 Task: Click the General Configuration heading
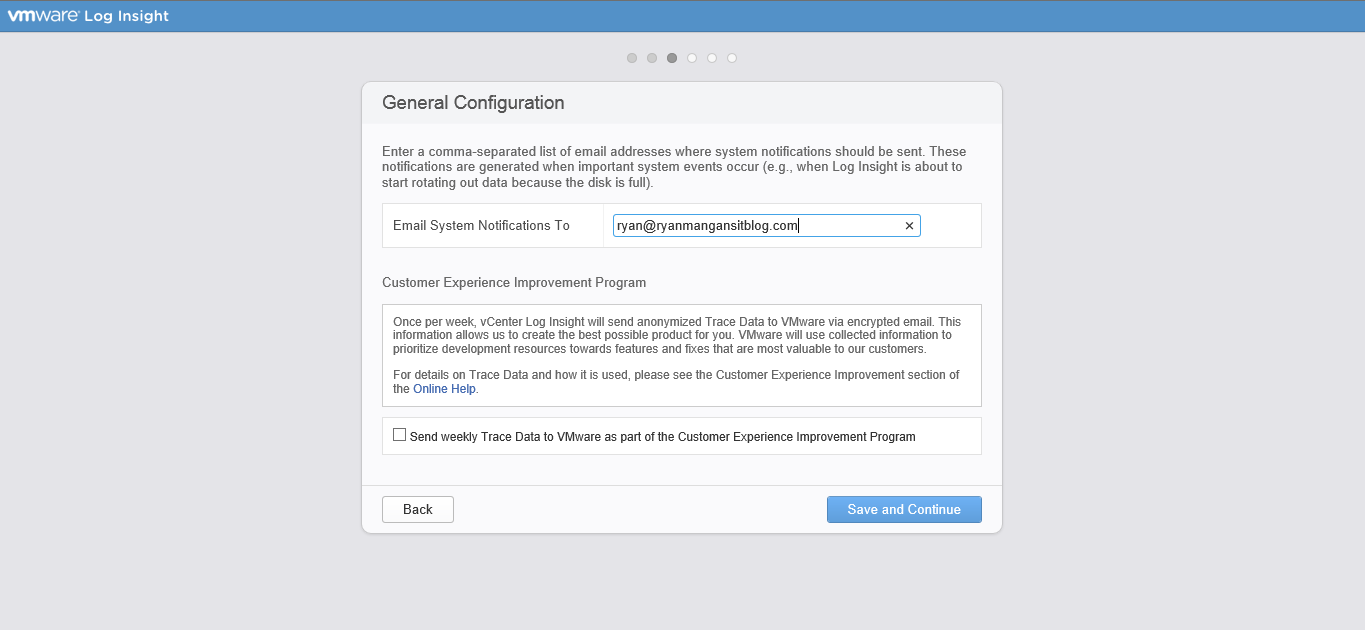click(473, 103)
